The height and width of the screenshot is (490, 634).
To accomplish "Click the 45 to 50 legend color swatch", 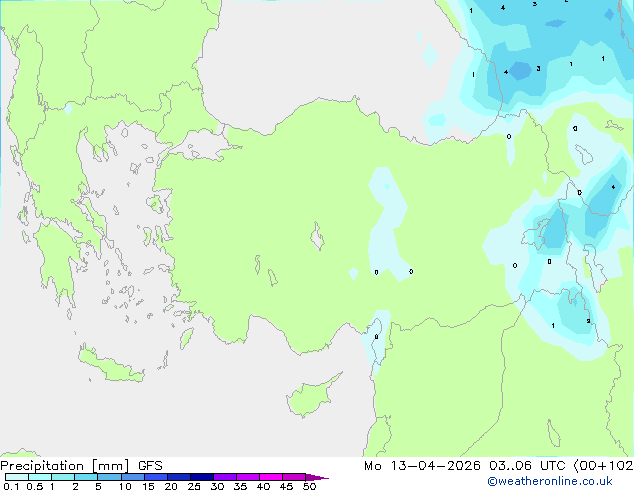I will tap(294, 477).
